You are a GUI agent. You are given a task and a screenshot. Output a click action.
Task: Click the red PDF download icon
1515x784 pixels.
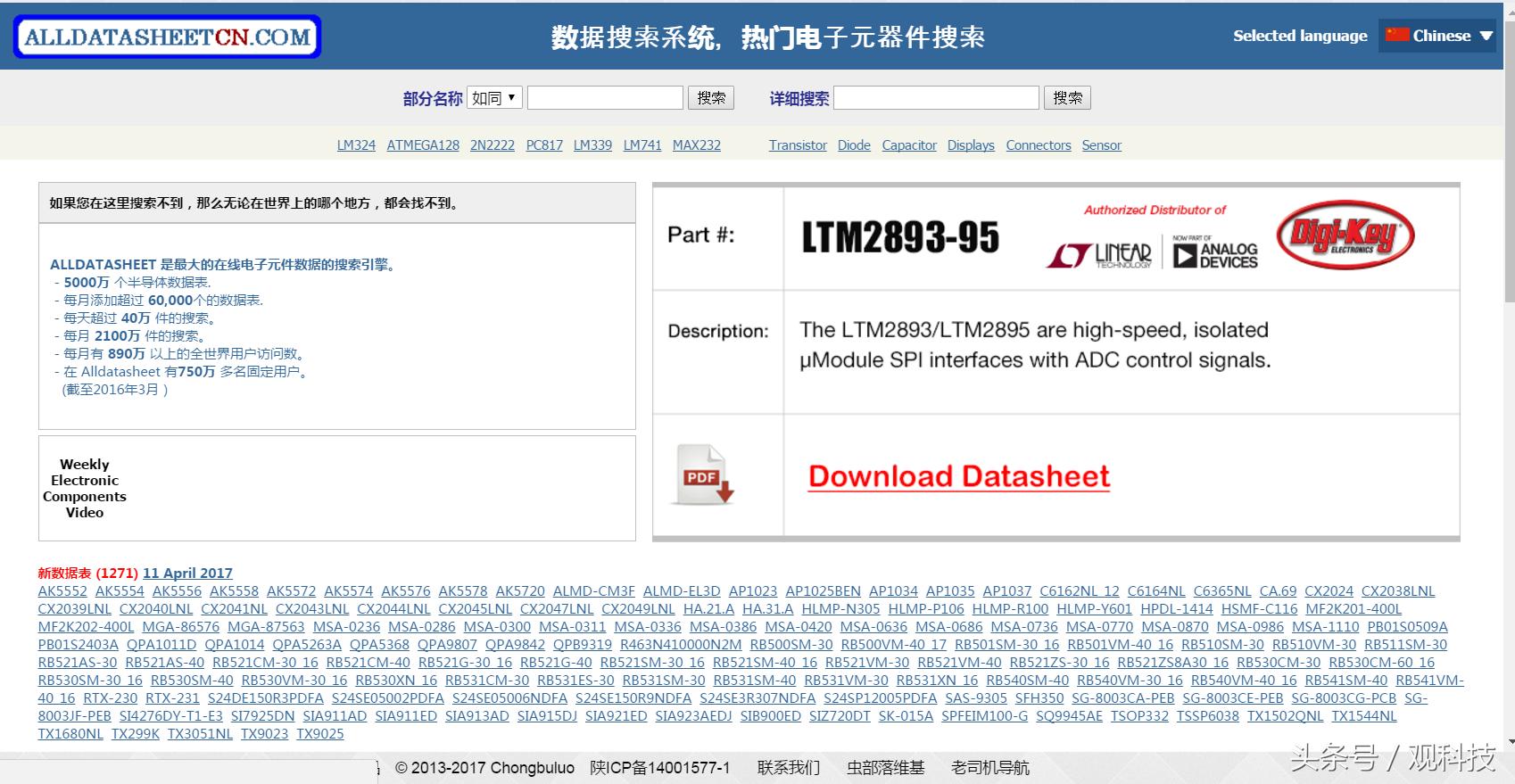[704, 475]
